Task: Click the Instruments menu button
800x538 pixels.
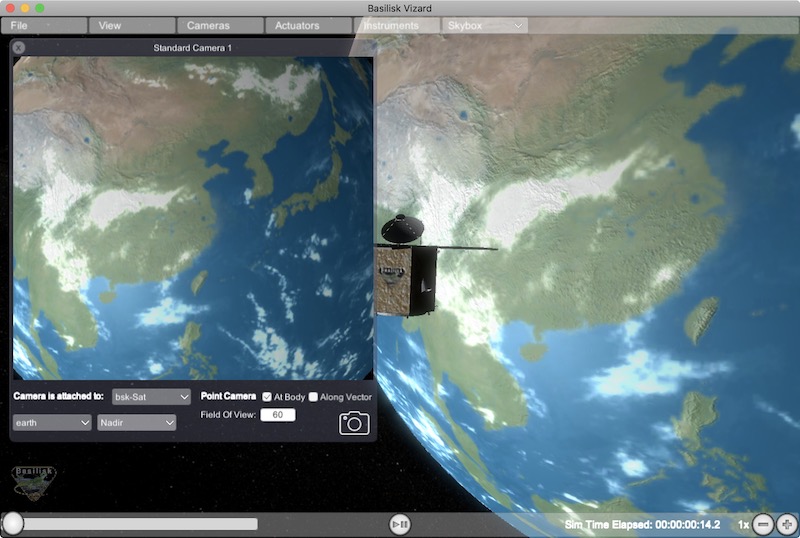Action: tap(396, 25)
